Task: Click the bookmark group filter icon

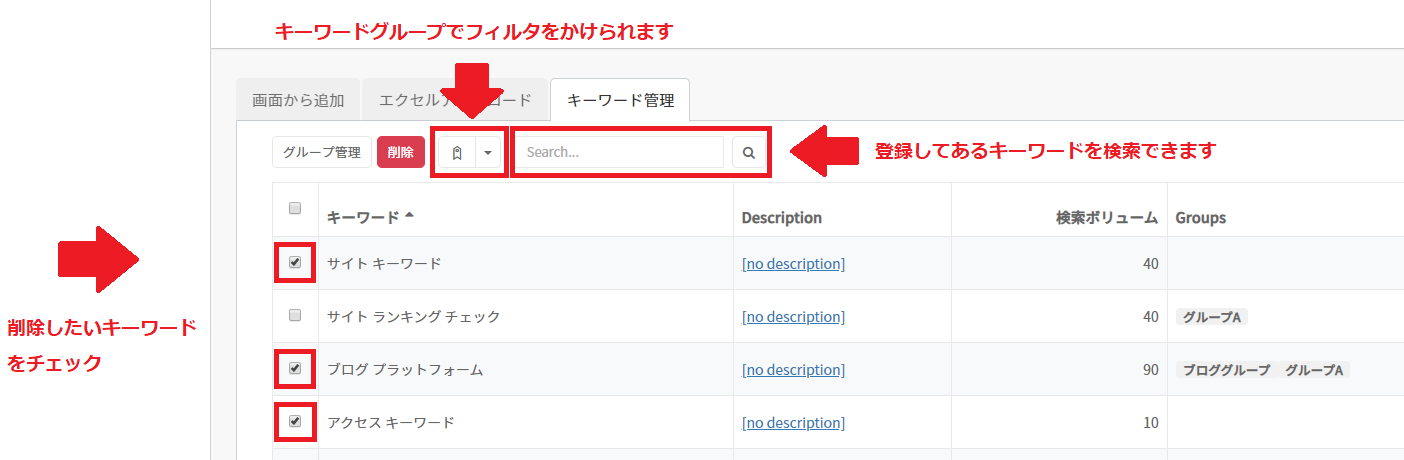Action: (x=456, y=153)
